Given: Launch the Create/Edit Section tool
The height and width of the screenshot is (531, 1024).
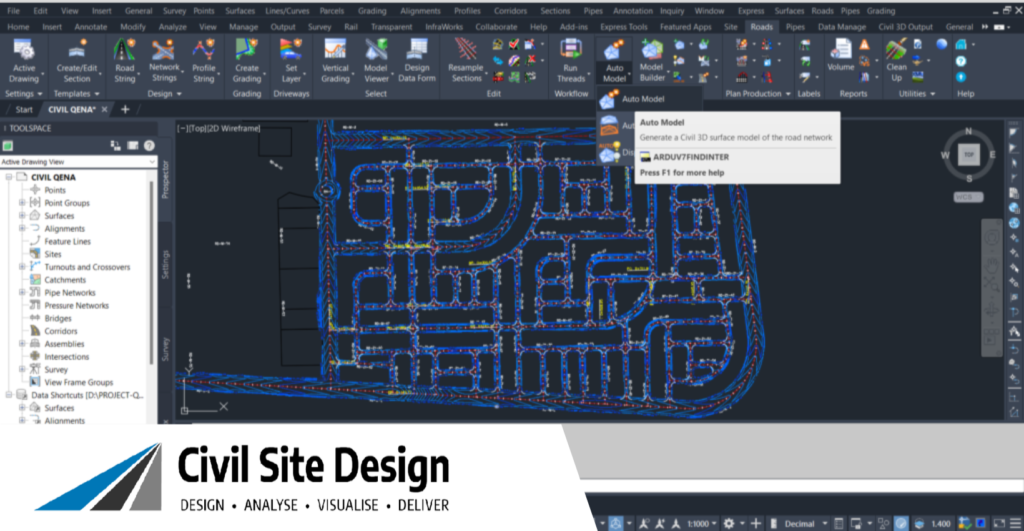Looking at the screenshot, I should 76,61.
